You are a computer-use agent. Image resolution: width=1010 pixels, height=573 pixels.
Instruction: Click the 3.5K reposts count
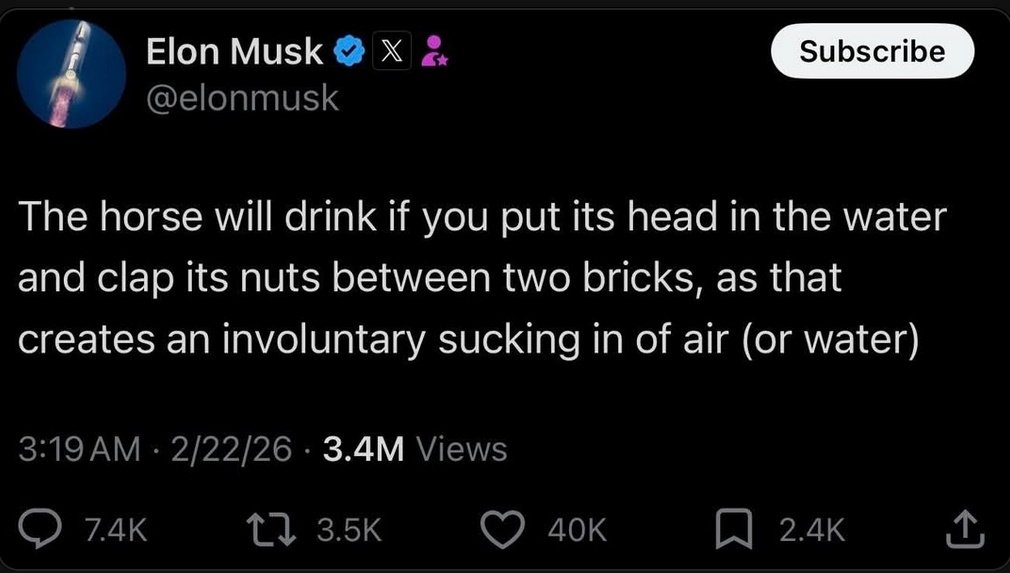click(x=348, y=530)
